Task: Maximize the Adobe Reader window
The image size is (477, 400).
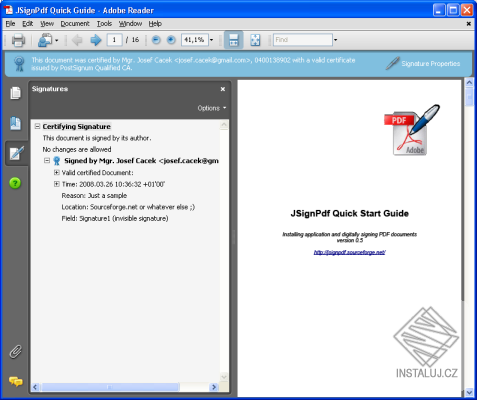Action: click(453, 10)
